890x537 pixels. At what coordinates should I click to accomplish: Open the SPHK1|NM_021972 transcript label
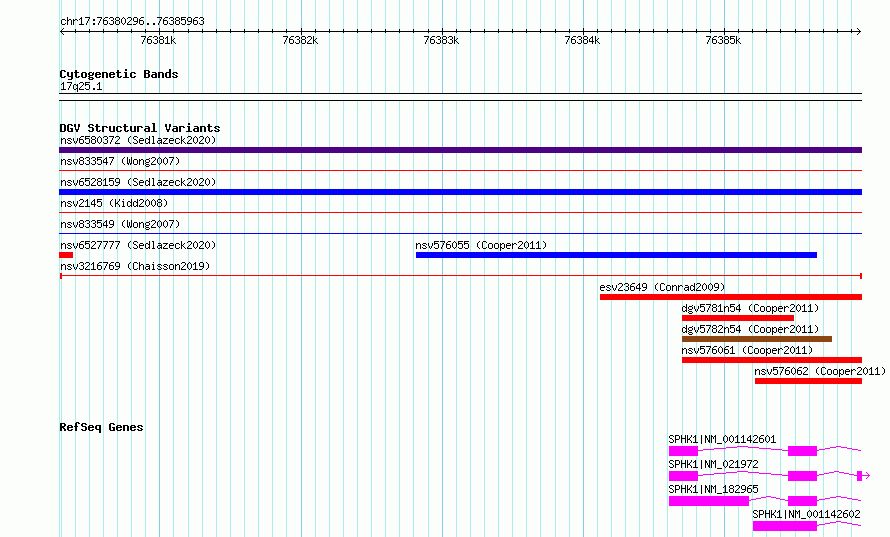(x=713, y=464)
